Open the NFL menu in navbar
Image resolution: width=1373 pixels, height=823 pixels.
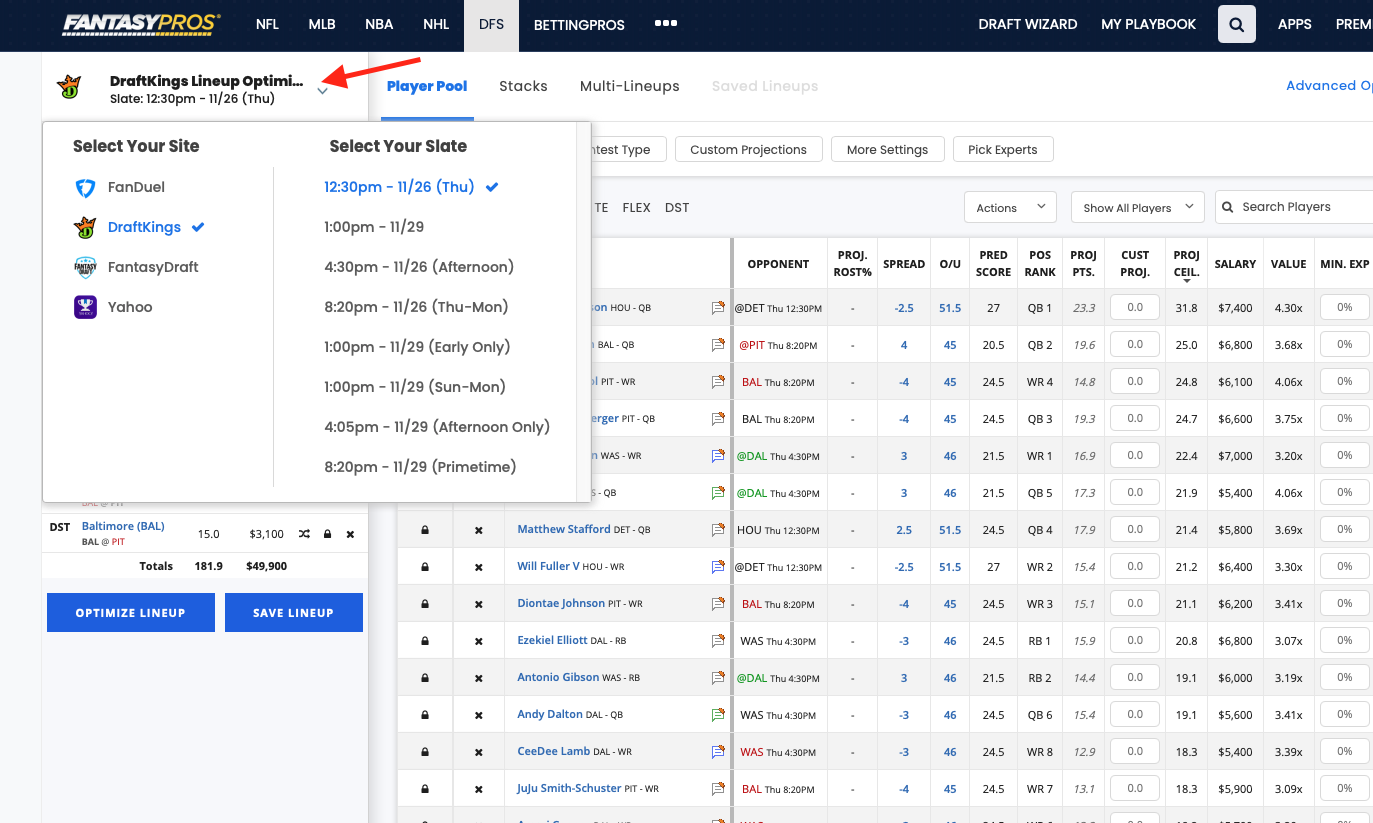pos(267,24)
